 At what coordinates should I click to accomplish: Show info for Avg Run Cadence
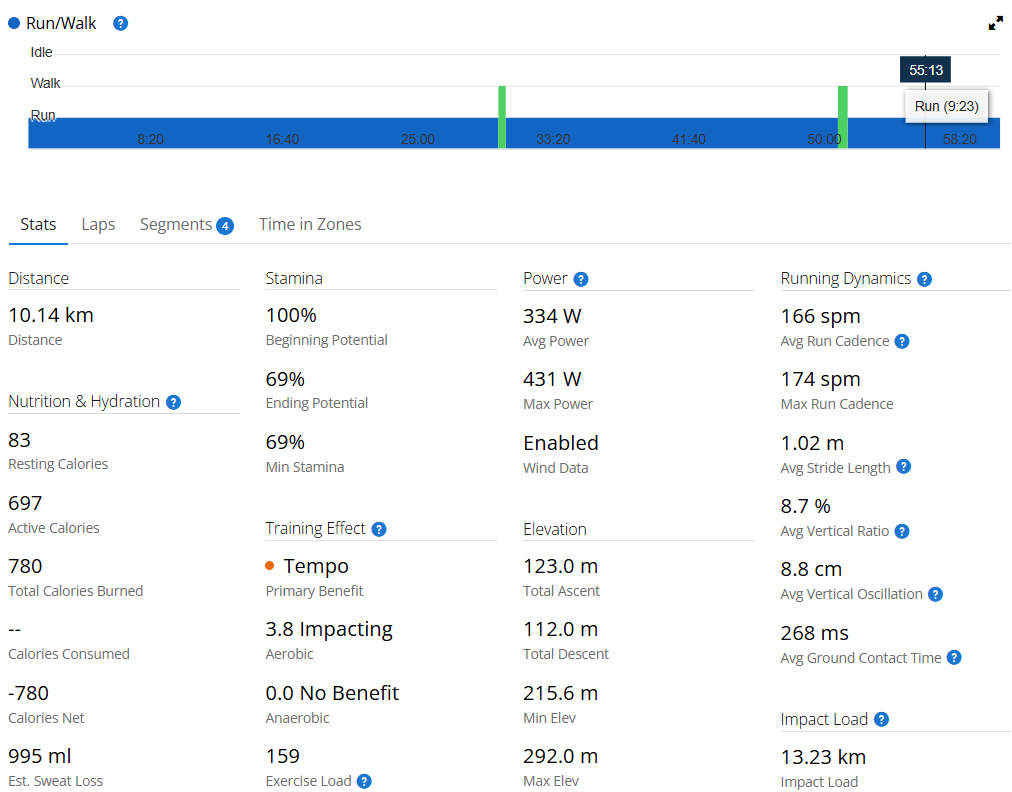pos(902,341)
